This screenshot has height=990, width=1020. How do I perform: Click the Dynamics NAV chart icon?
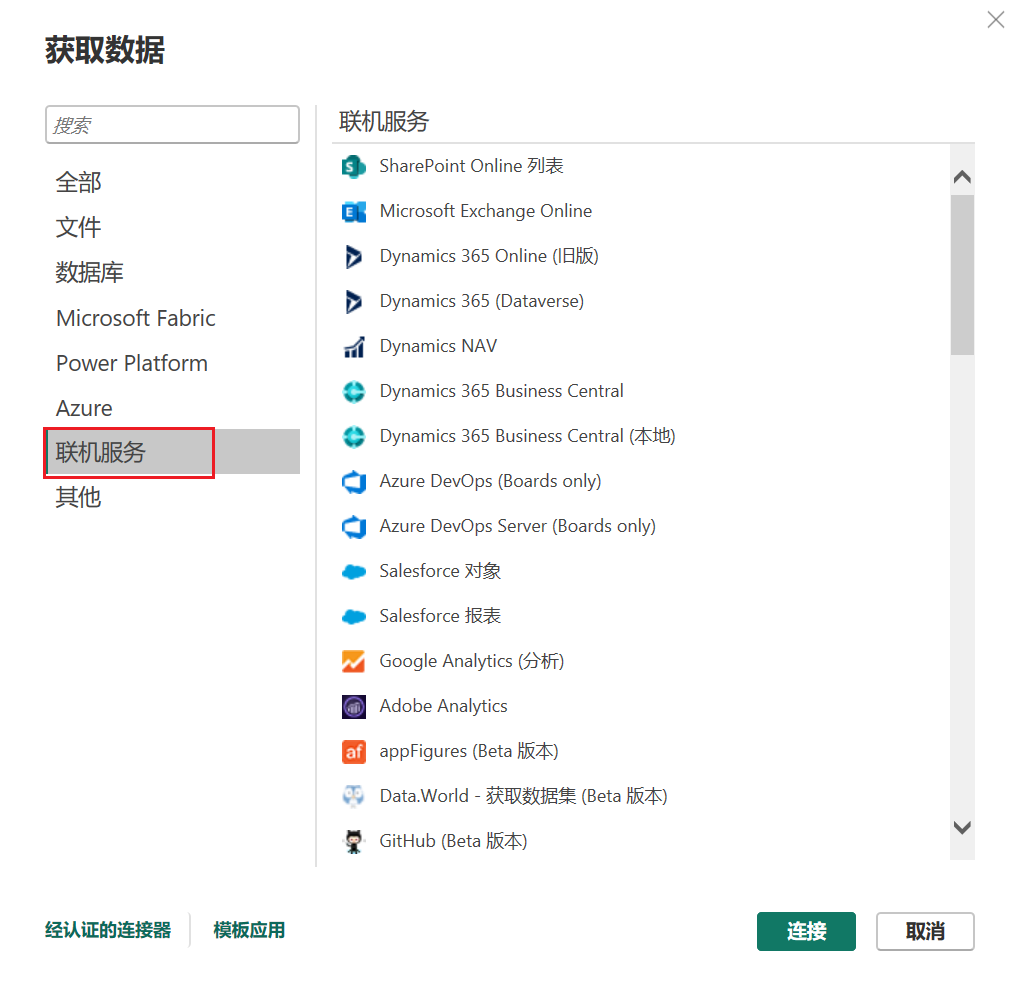pos(354,347)
